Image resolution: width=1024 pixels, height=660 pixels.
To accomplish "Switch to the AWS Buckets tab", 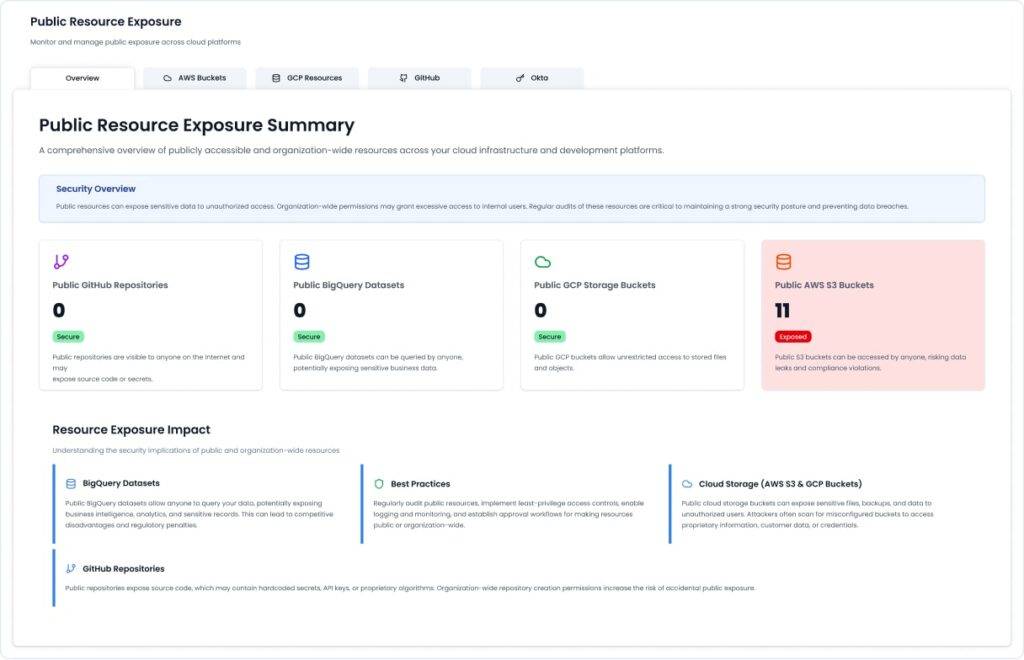I will point(195,78).
